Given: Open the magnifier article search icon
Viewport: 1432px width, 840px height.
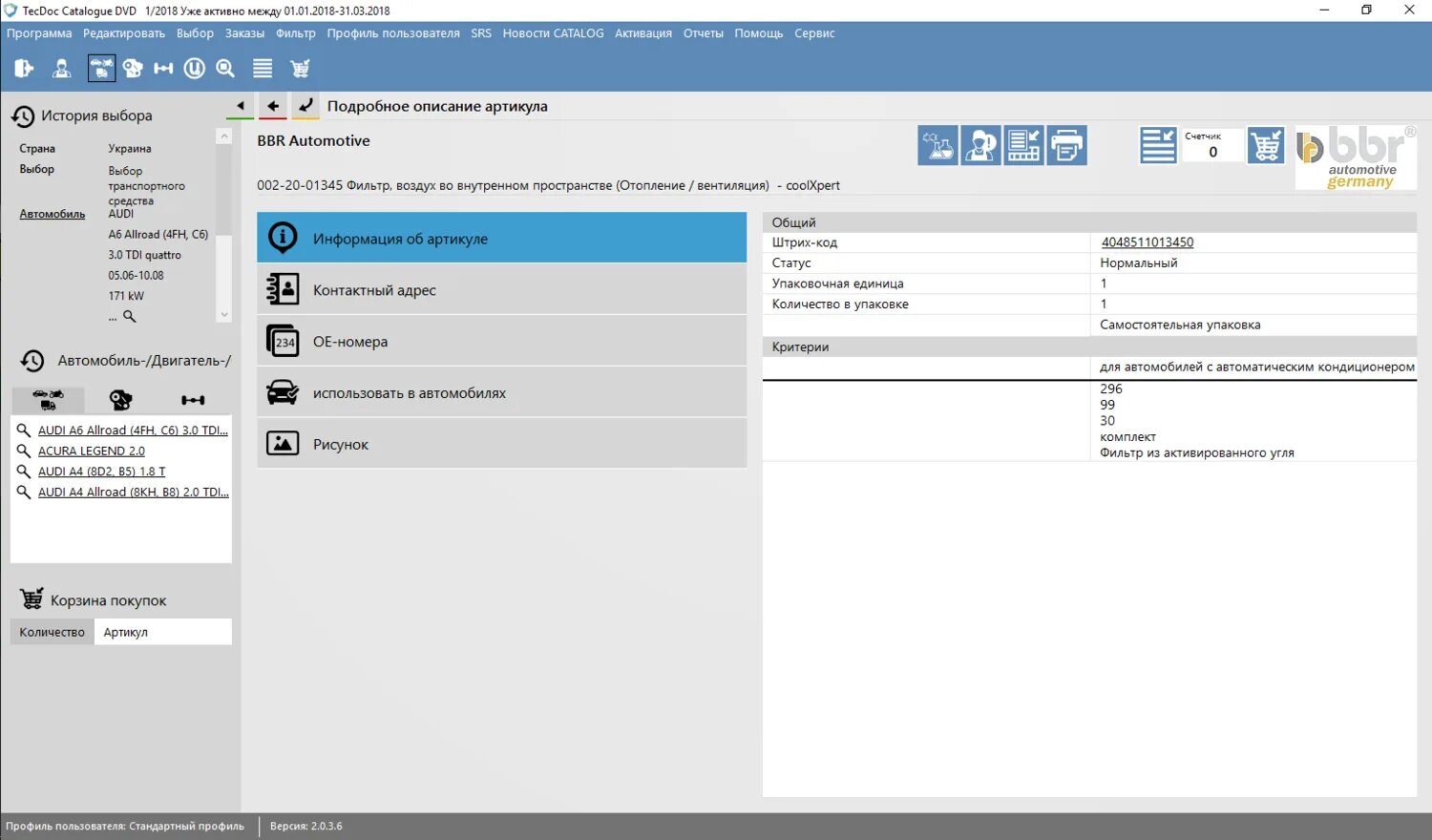Looking at the screenshot, I should [225, 69].
